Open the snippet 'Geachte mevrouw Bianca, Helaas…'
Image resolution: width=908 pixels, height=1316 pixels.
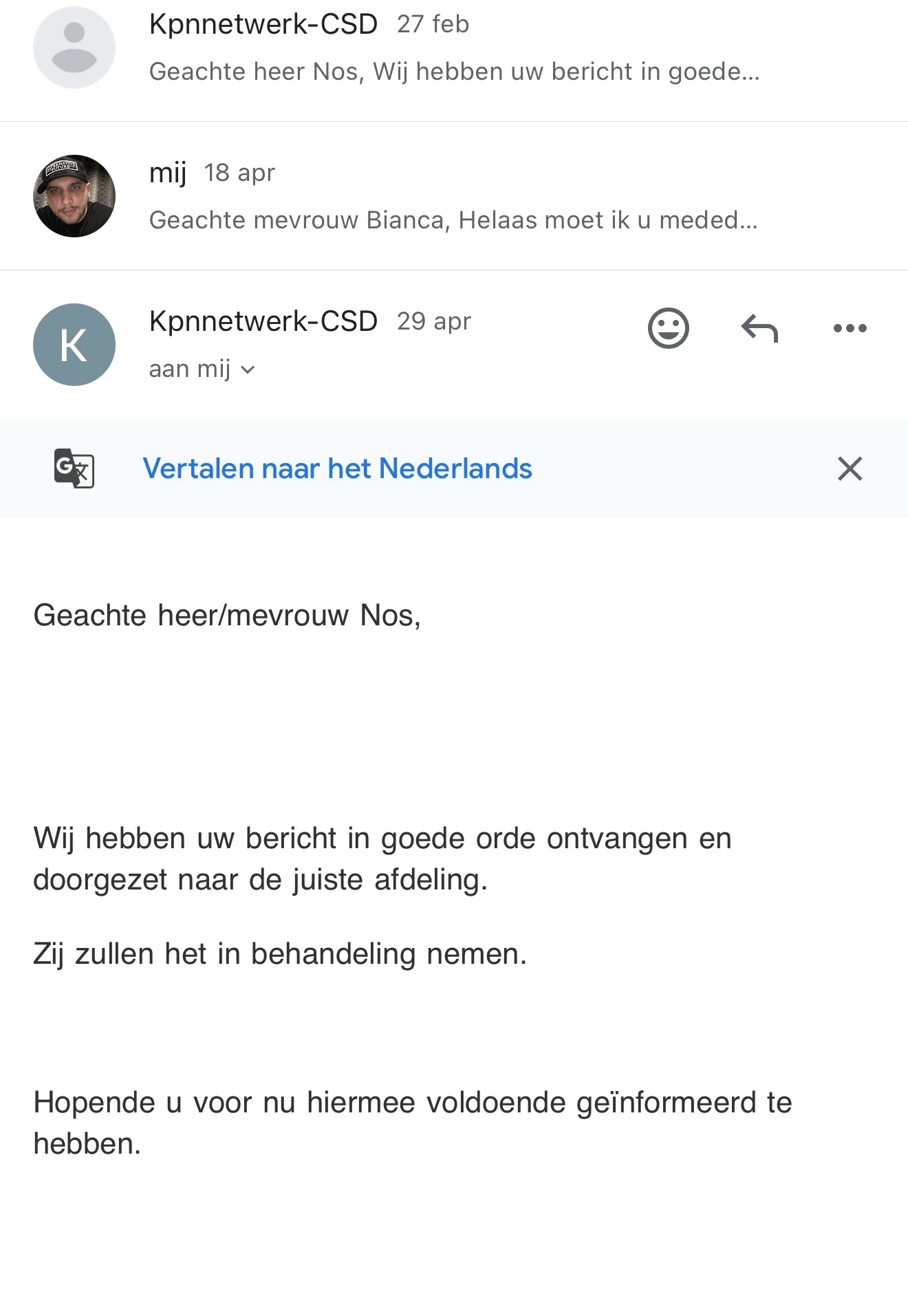453,220
